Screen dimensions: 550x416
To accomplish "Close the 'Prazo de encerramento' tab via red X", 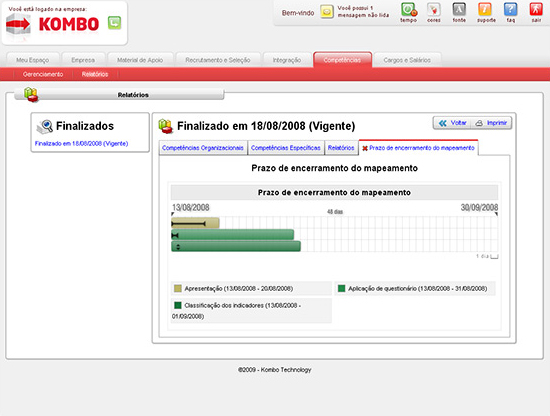I will pyautogui.click(x=365, y=148).
